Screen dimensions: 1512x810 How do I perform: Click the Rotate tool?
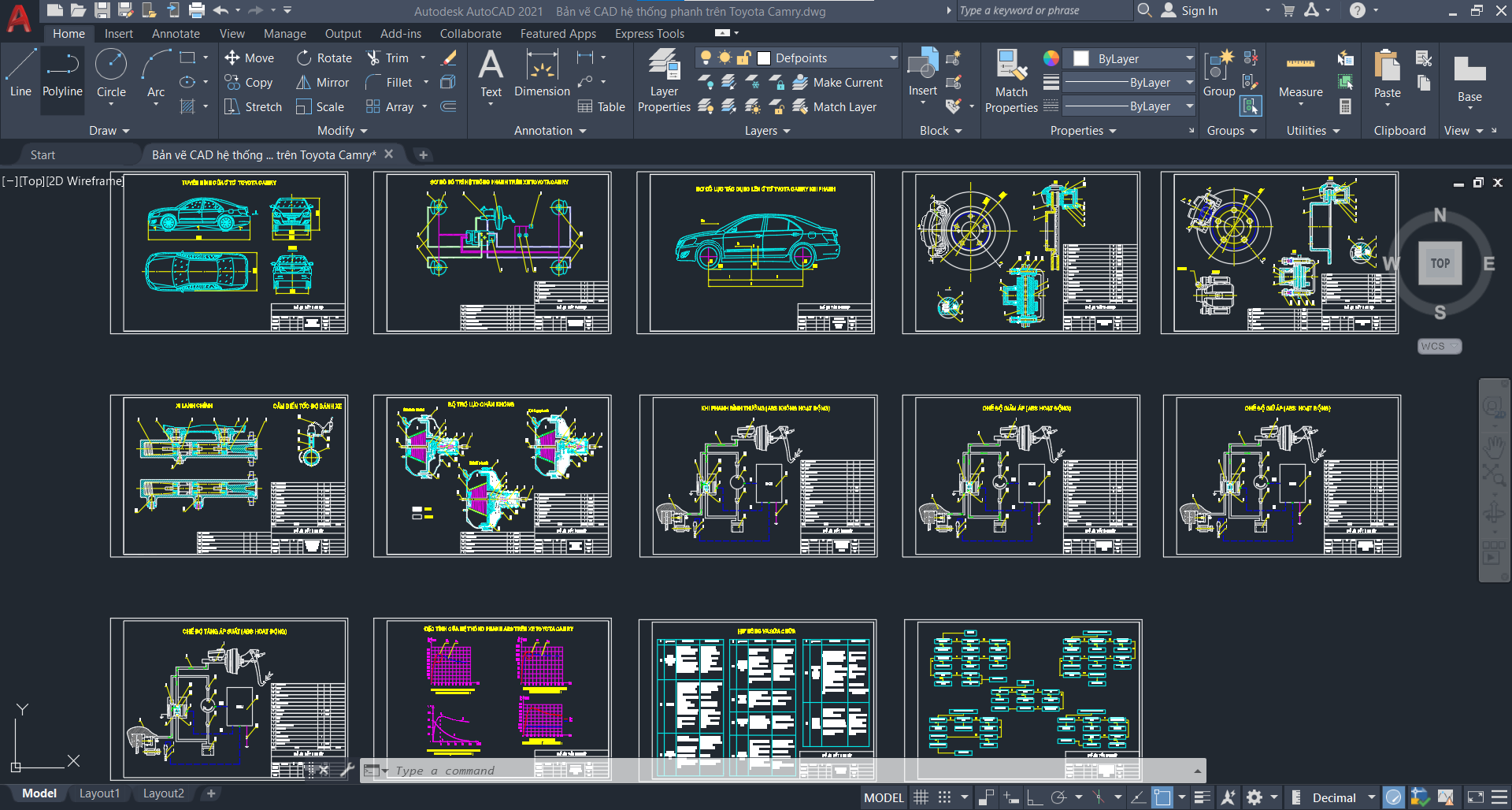tap(324, 58)
